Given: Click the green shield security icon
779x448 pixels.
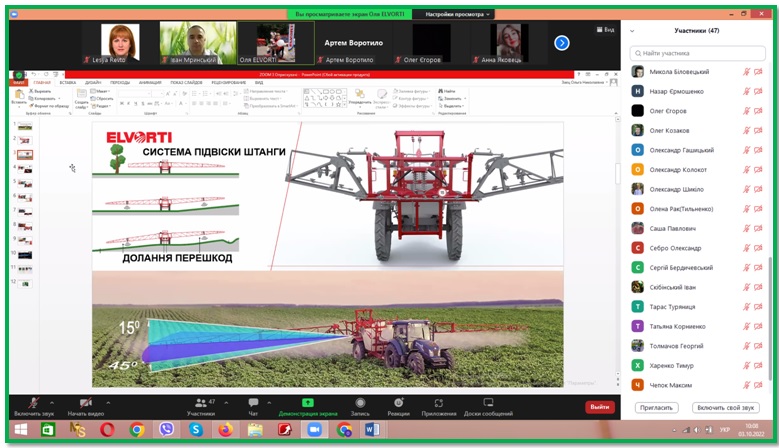Looking at the screenshot, I should (19, 75).
